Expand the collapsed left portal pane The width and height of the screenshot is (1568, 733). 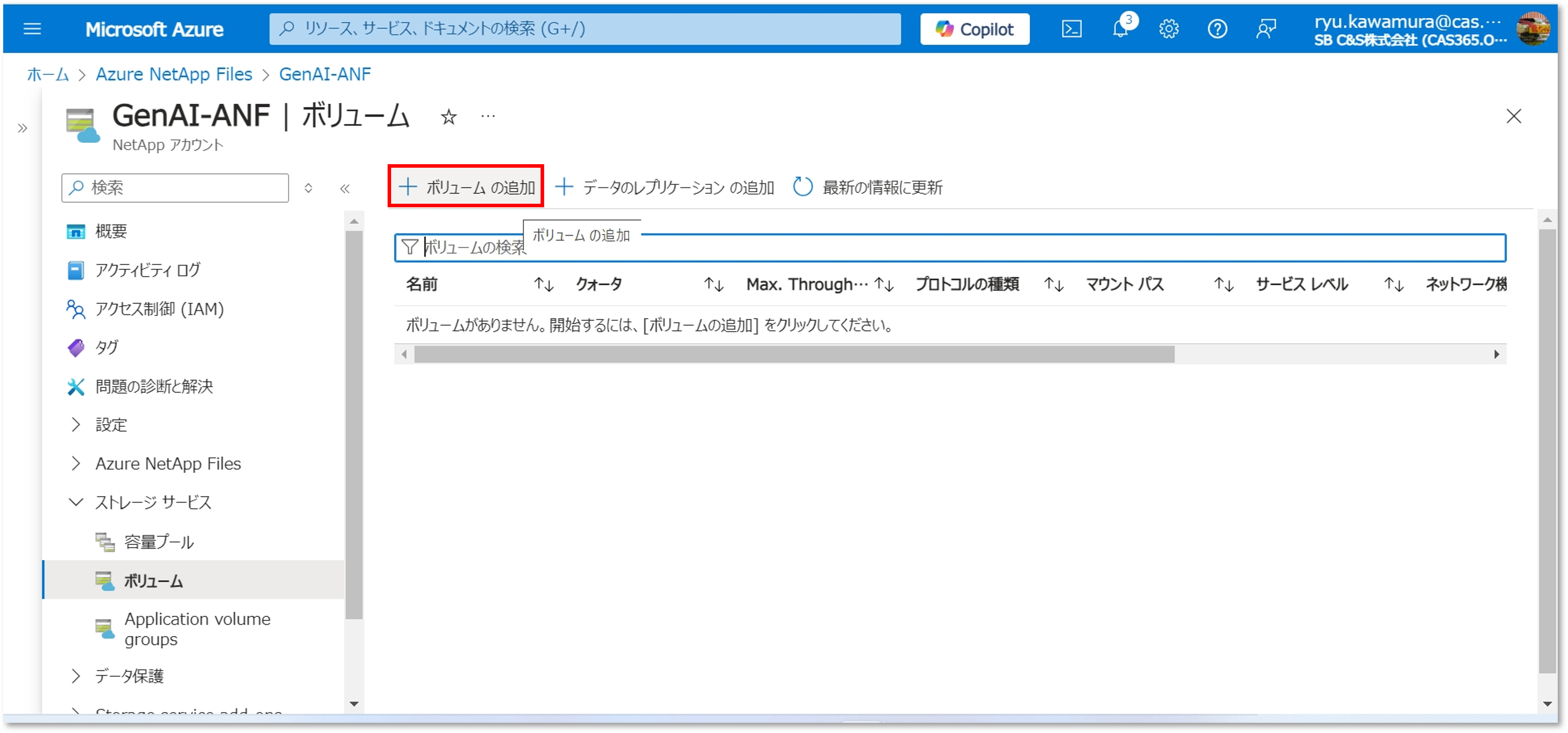coord(23,128)
